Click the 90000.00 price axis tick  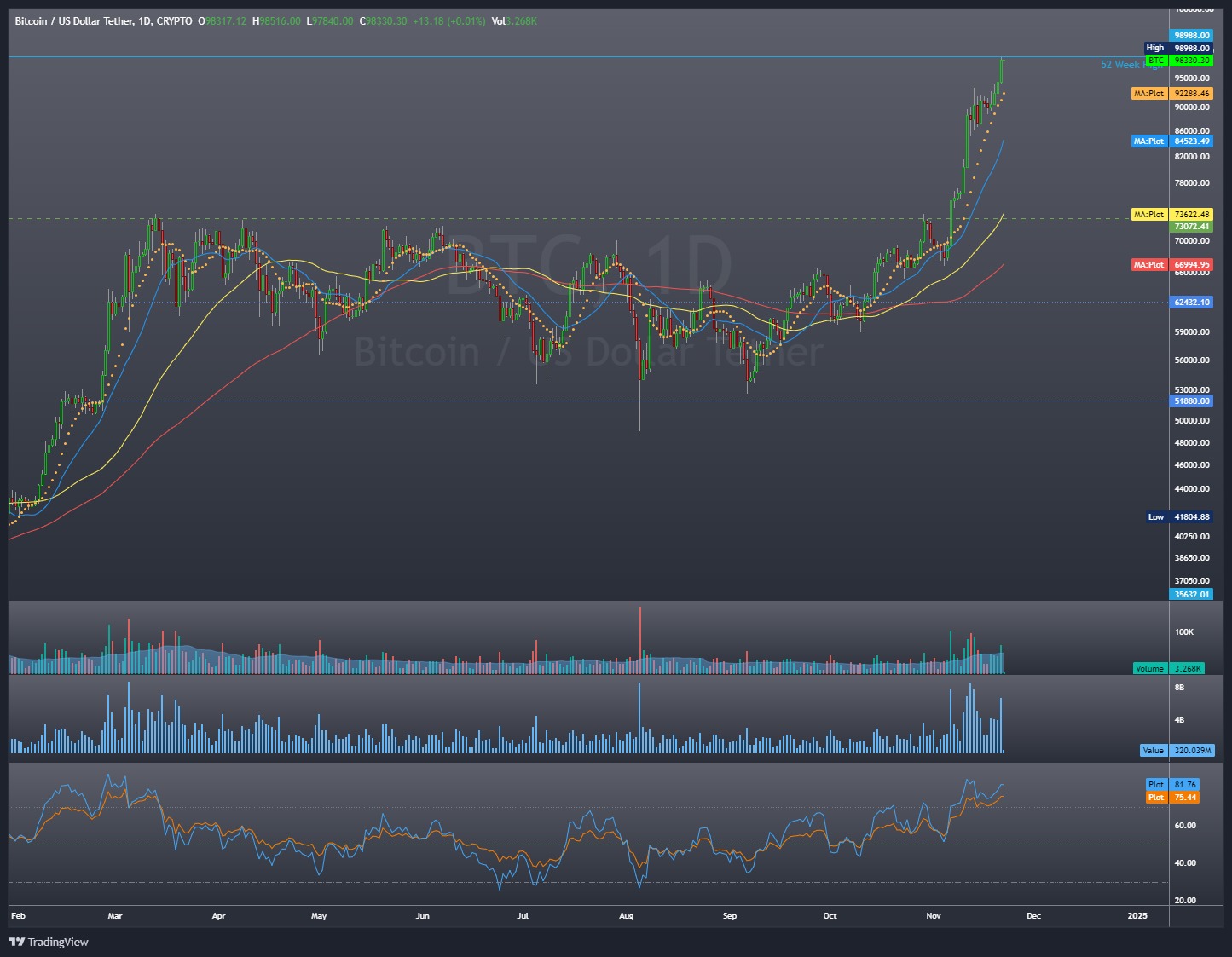[1192, 107]
